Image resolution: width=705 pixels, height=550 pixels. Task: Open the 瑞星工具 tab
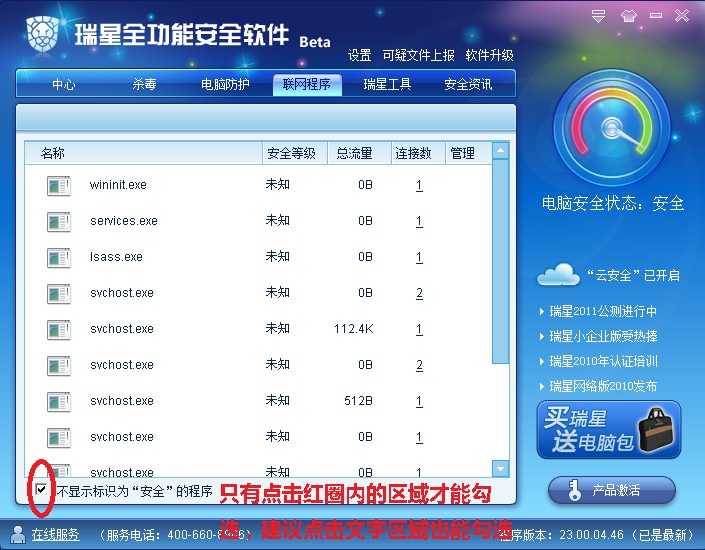click(x=387, y=84)
